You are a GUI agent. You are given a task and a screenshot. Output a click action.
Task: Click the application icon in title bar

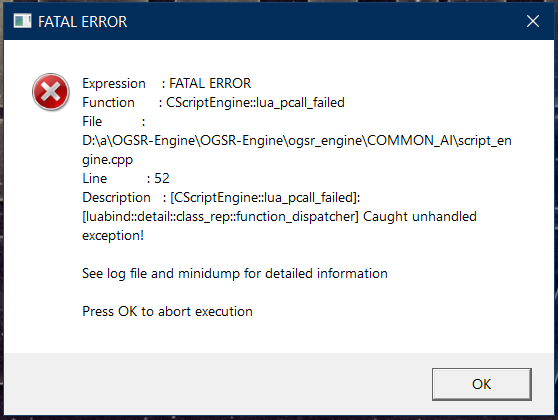[x=22, y=21]
